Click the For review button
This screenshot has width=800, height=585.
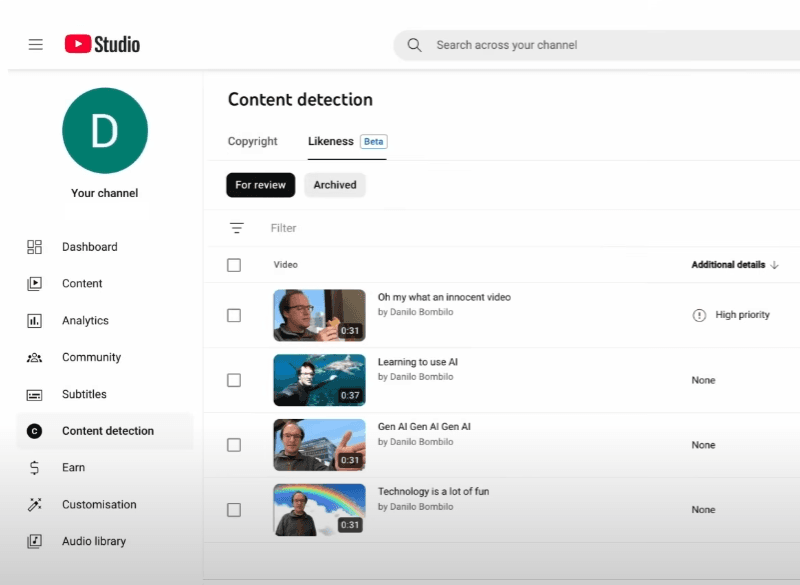coord(260,185)
